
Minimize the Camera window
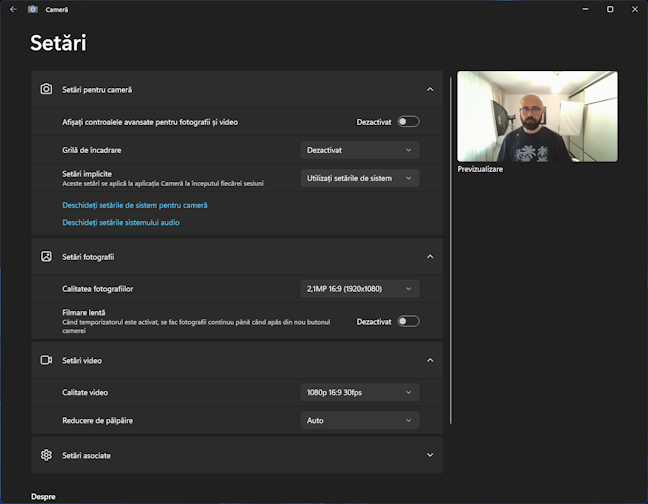point(585,9)
